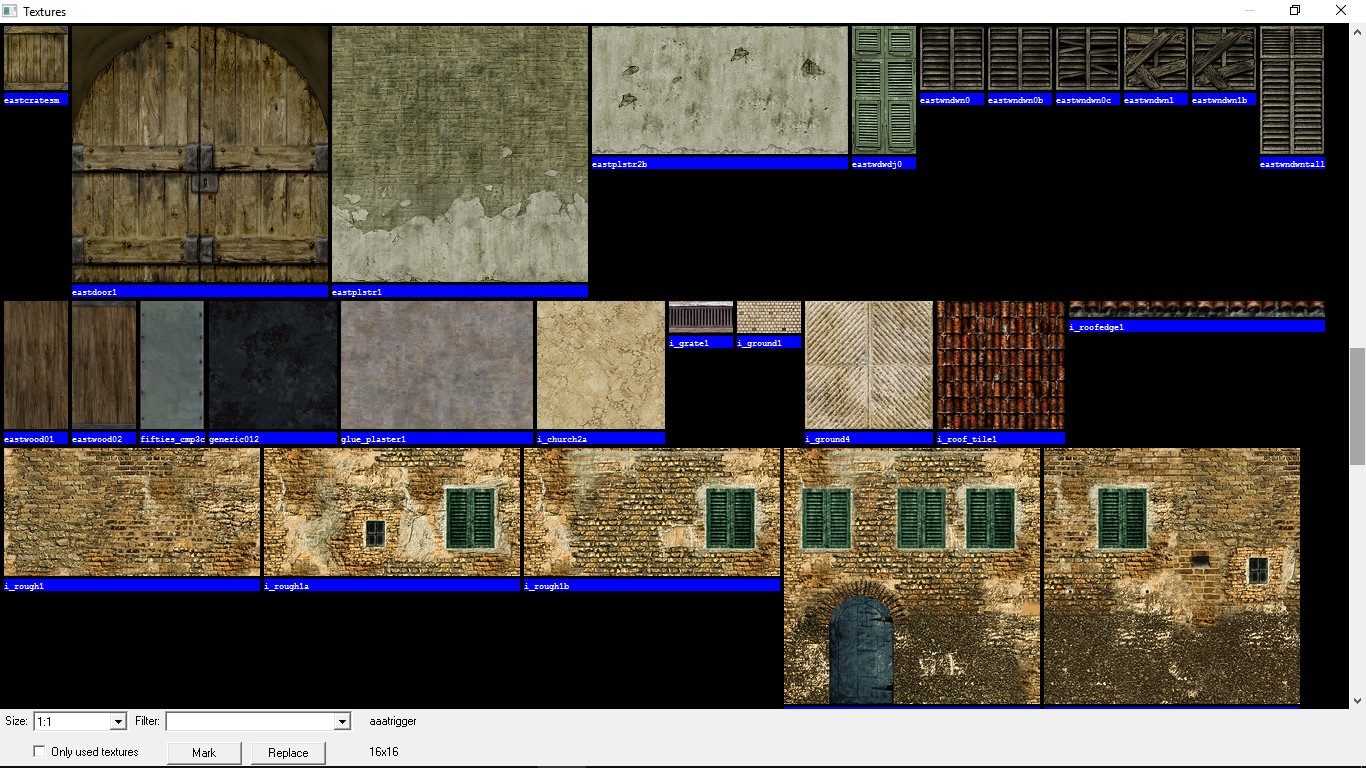Click the i_grate1 grate texture
The image size is (1366, 768).
click(x=700, y=318)
